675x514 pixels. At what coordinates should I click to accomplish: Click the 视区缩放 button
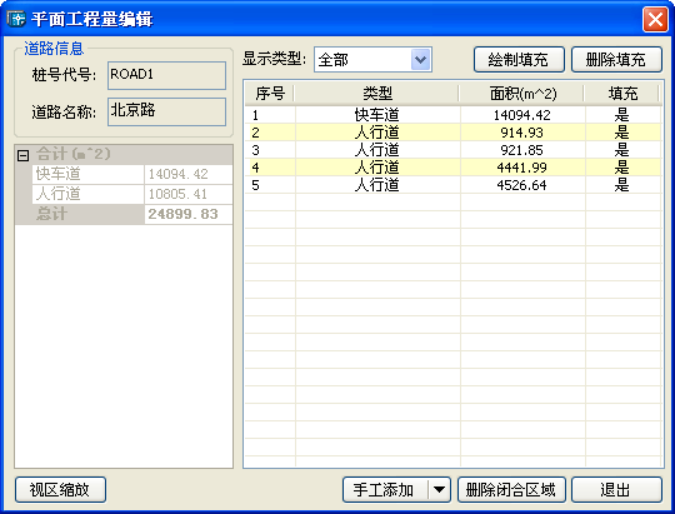click(60, 490)
